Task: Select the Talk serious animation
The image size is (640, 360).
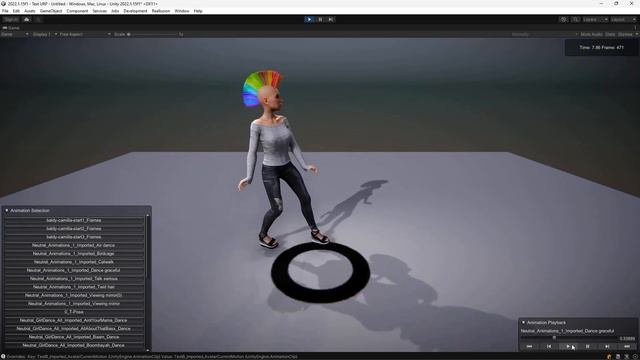Action: pos(74,279)
